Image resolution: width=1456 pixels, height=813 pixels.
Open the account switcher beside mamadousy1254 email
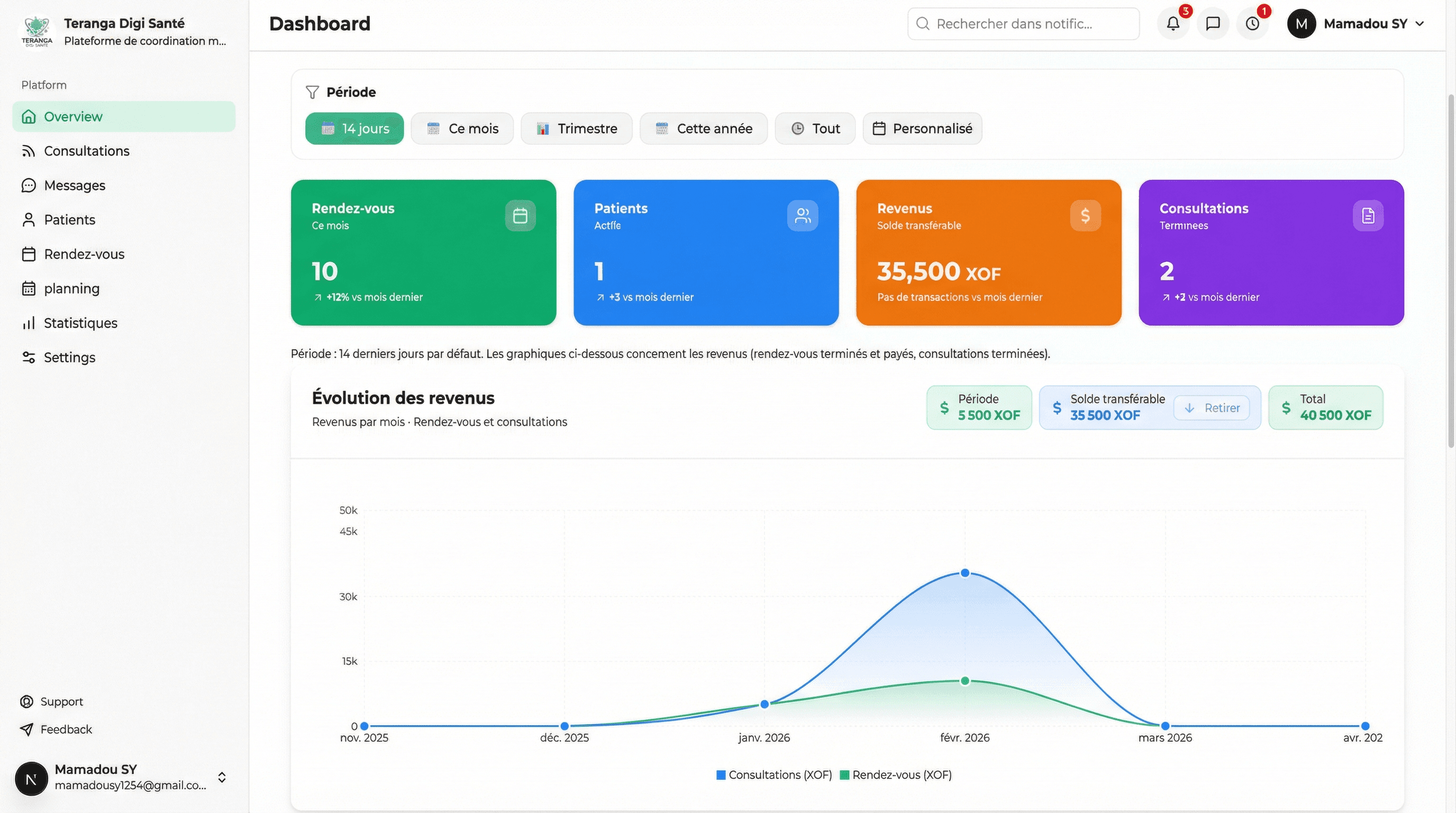[x=222, y=778]
